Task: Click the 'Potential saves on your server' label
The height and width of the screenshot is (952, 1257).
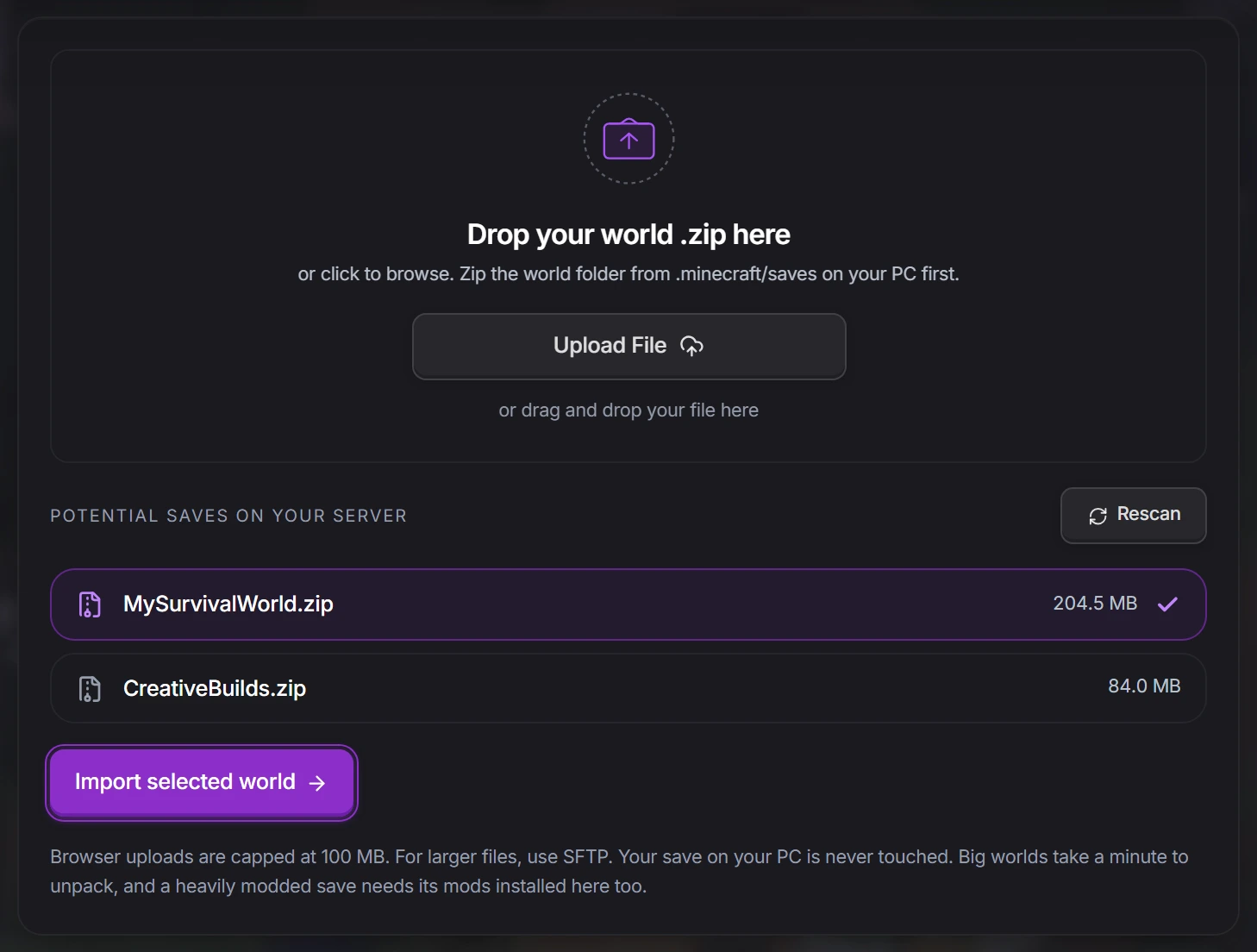Action: pyautogui.click(x=228, y=516)
